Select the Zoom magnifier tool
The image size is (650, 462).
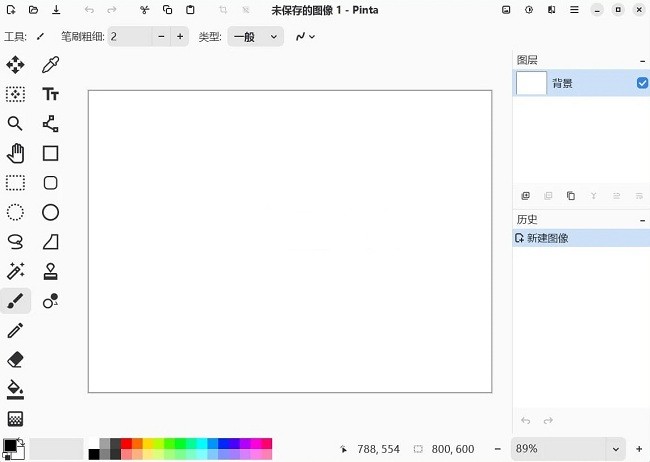15,124
